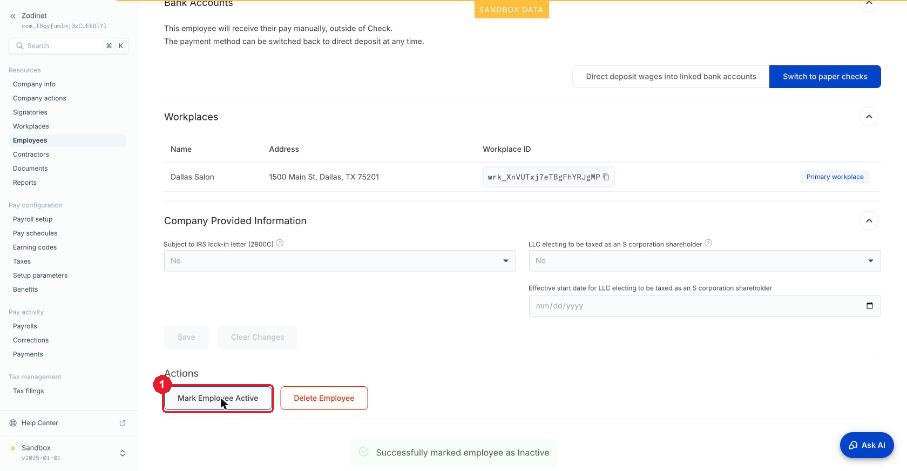Open Reports in sidebar
Viewport: 907px width, 471px height.
click(x=24, y=182)
